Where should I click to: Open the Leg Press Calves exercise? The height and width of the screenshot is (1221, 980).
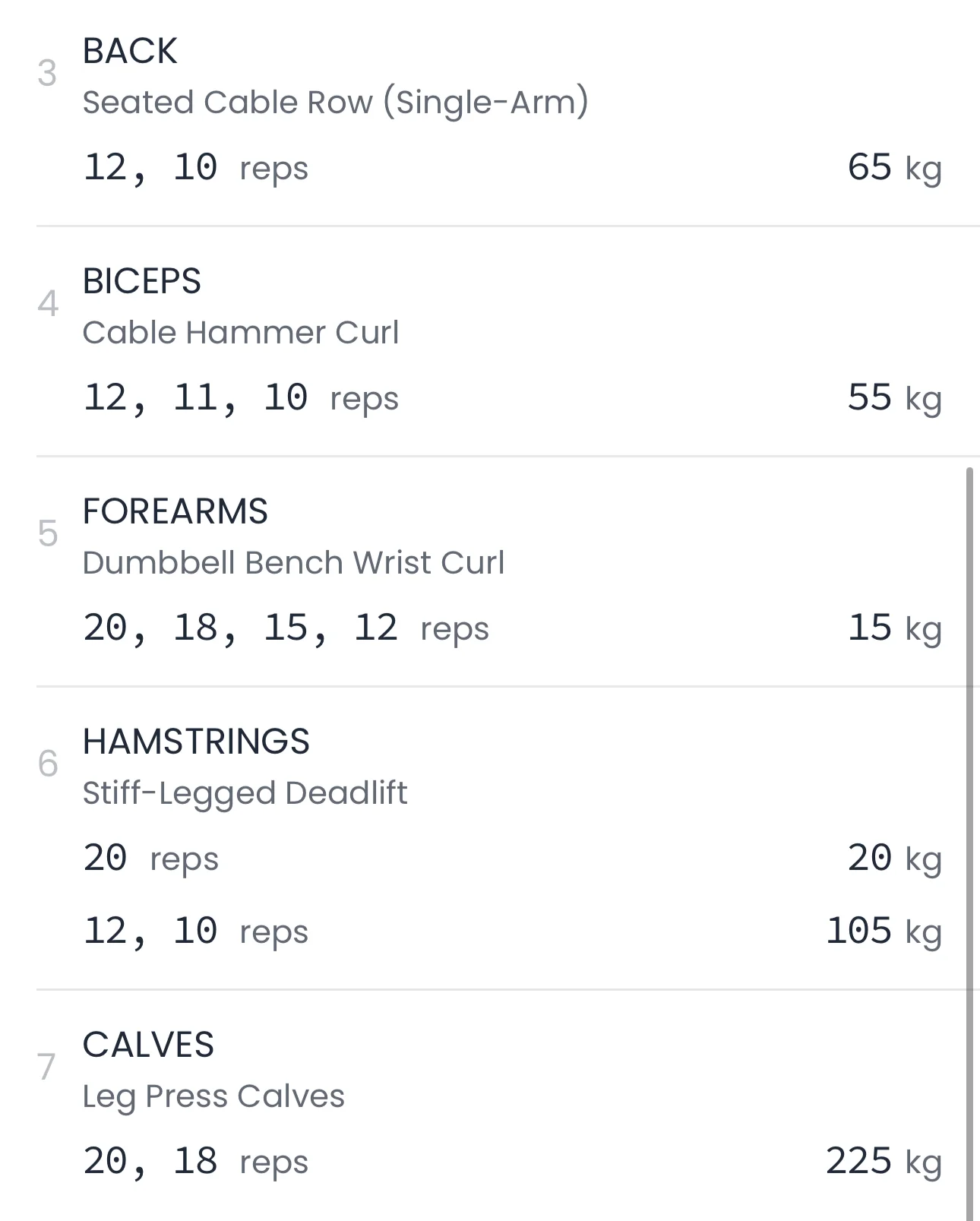tap(213, 1096)
